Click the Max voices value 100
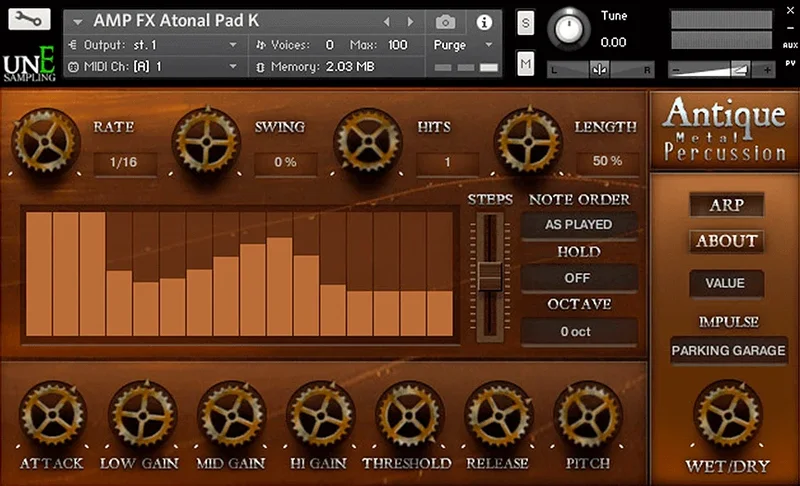800x486 pixels. pyautogui.click(x=397, y=45)
